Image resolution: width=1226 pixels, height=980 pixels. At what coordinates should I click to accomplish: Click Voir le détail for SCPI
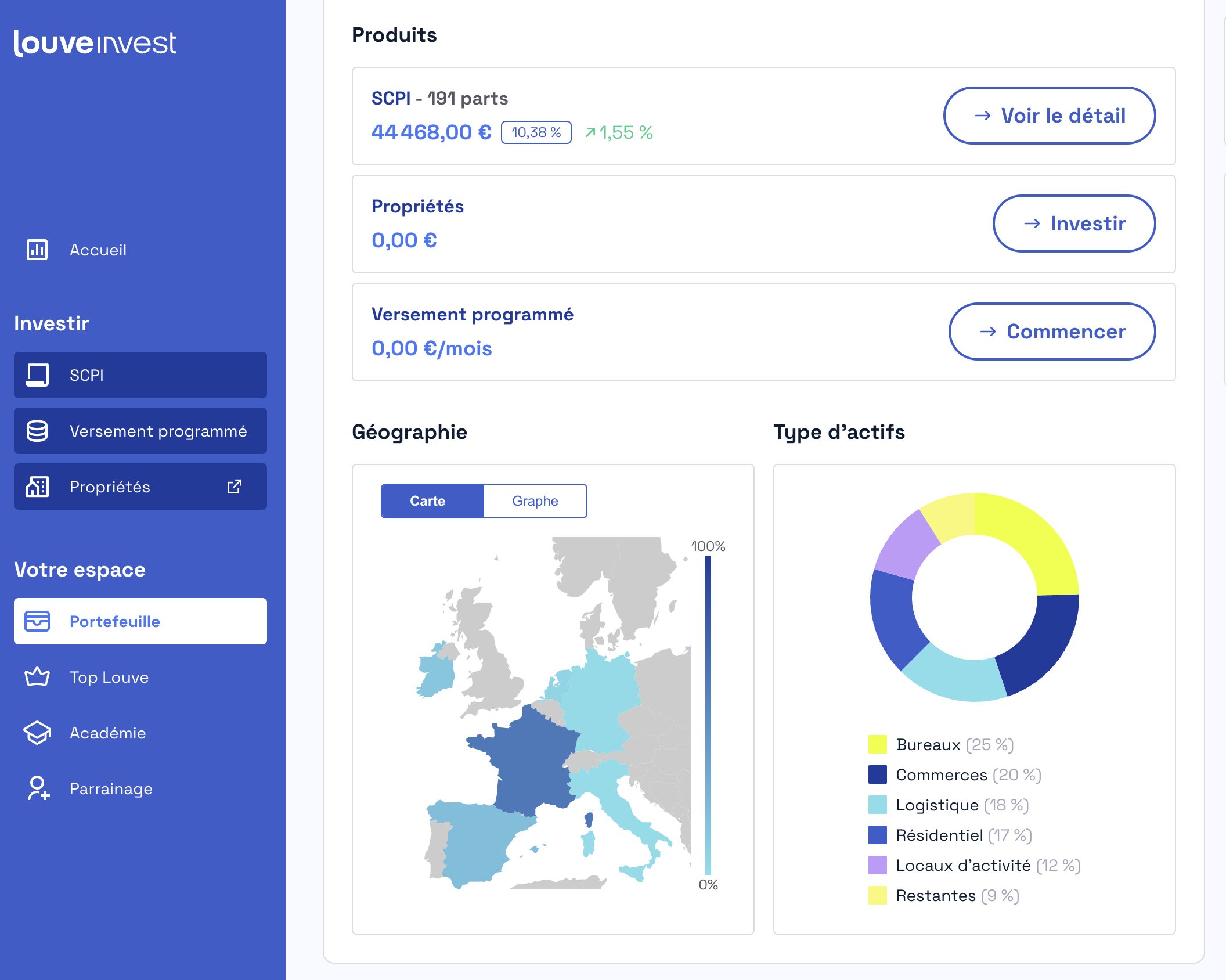coord(1050,116)
